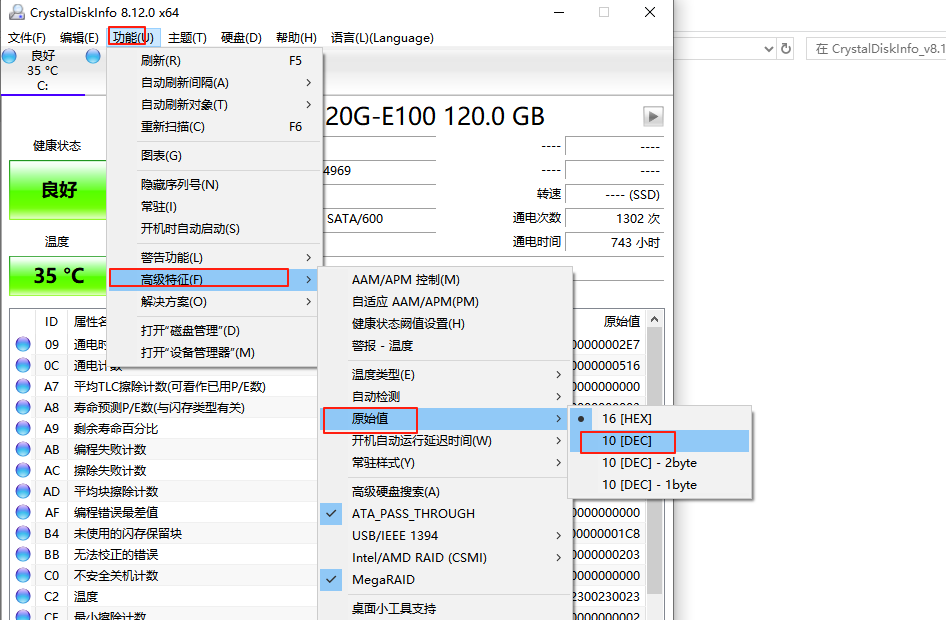The image size is (946, 620).
Task: Expand 解决方案(O) submenu
Action: [214, 302]
